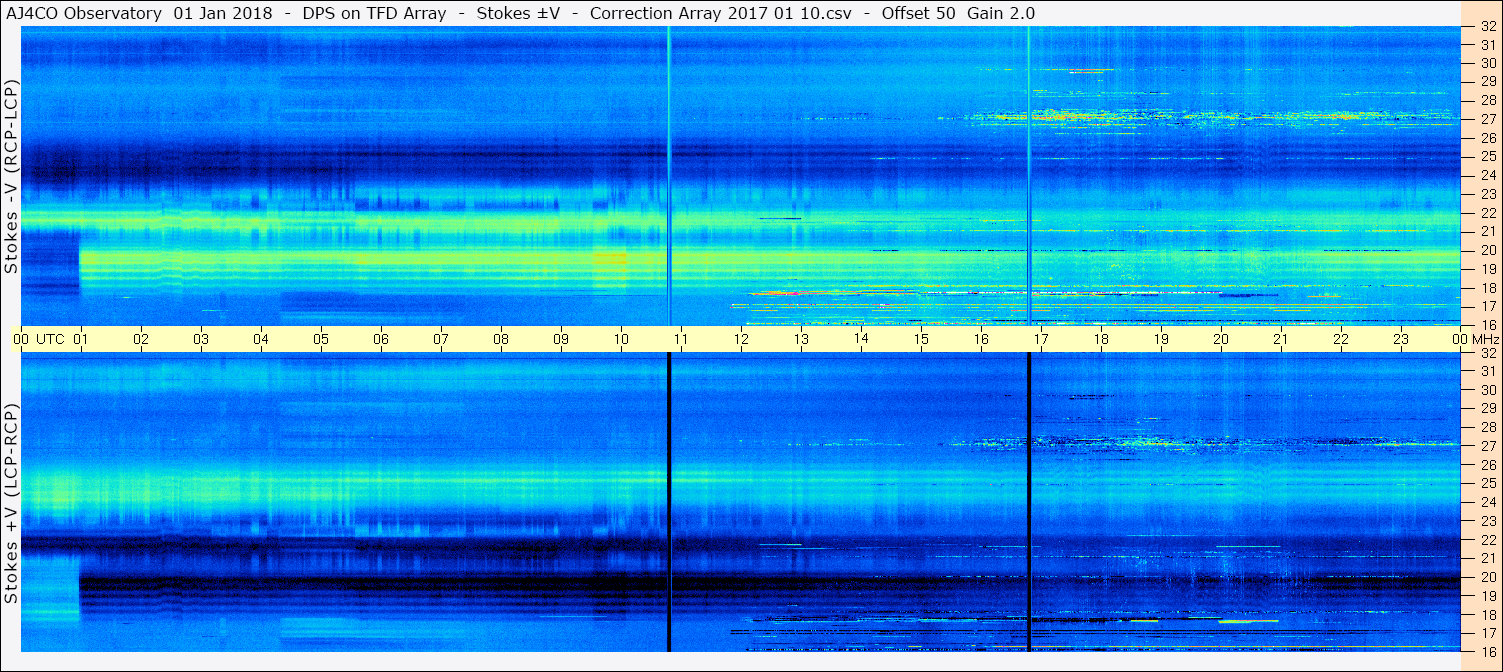The height and width of the screenshot is (672, 1503).
Task: Select the 09 hour tick on the time axis
Action: (x=561, y=339)
